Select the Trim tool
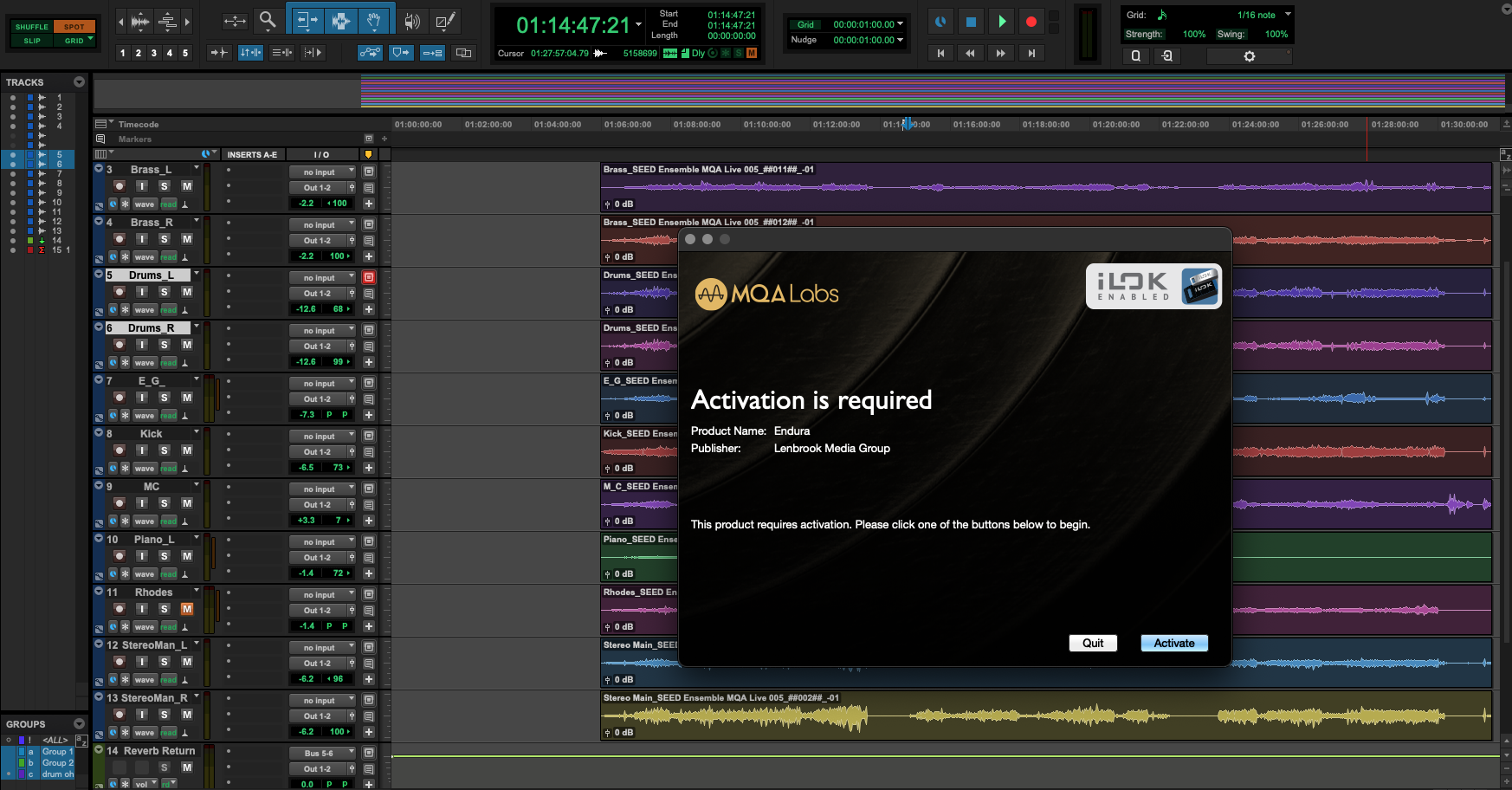1512x790 pixels. (x=306, y=20)
